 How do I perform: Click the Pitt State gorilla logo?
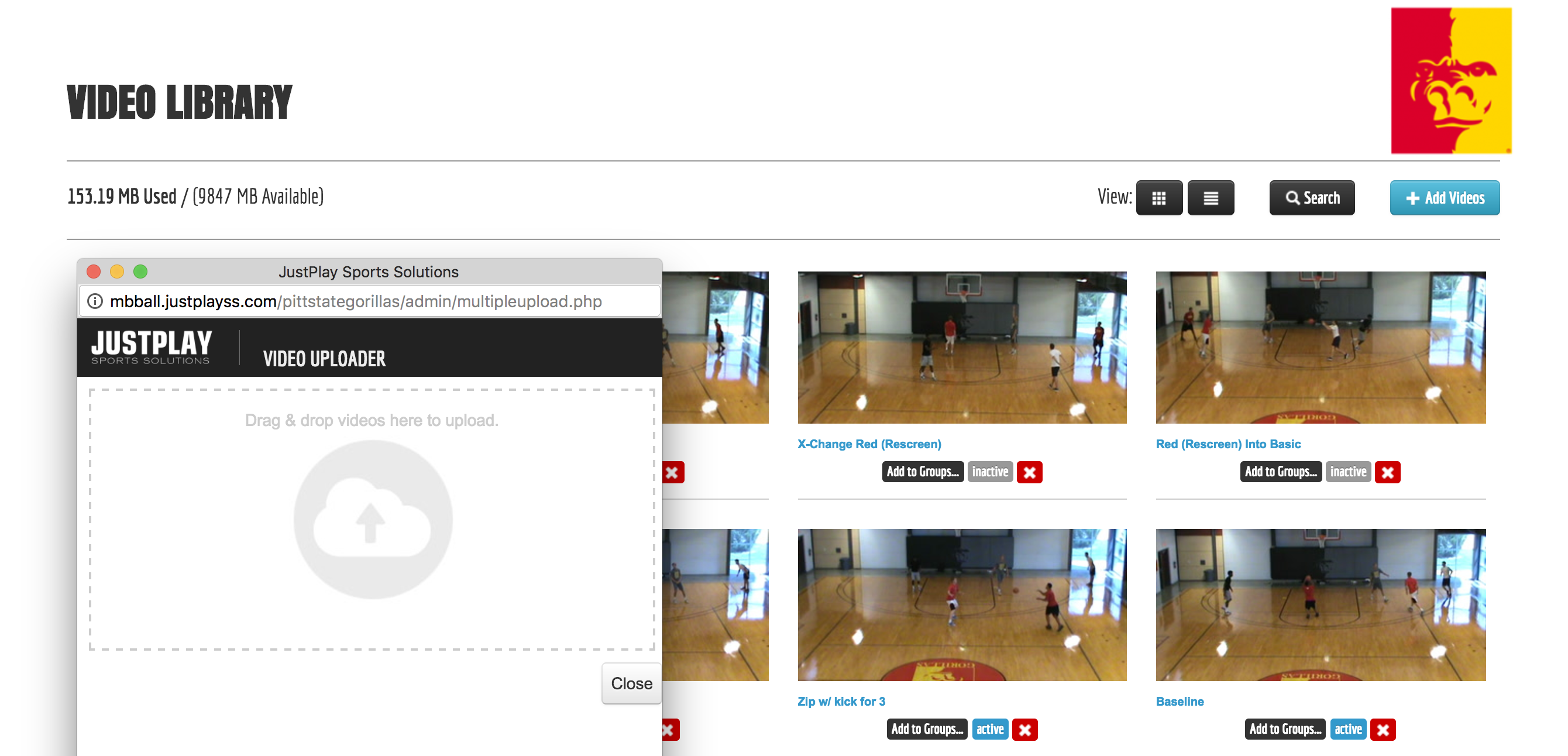tap(1450, 80)
